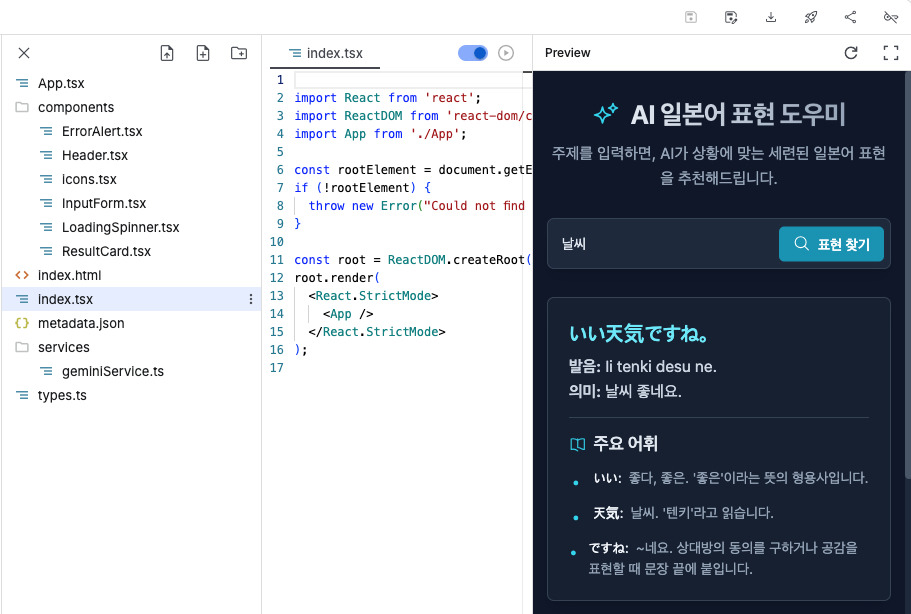Screen dimensions: 911x614
Task: Open the three-dot menu for index.tsx
Action: click(250, 299)
